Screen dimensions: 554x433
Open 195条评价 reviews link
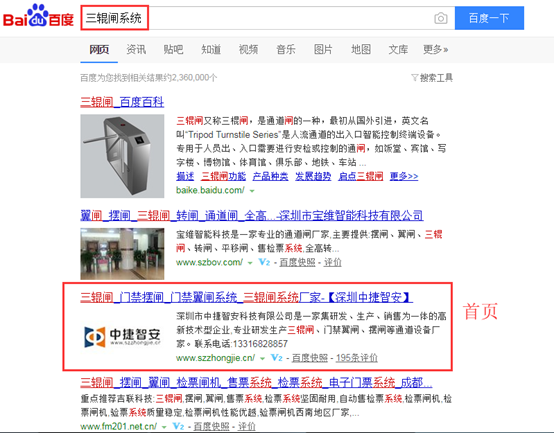pyautogui.click(x=356, y=358)
